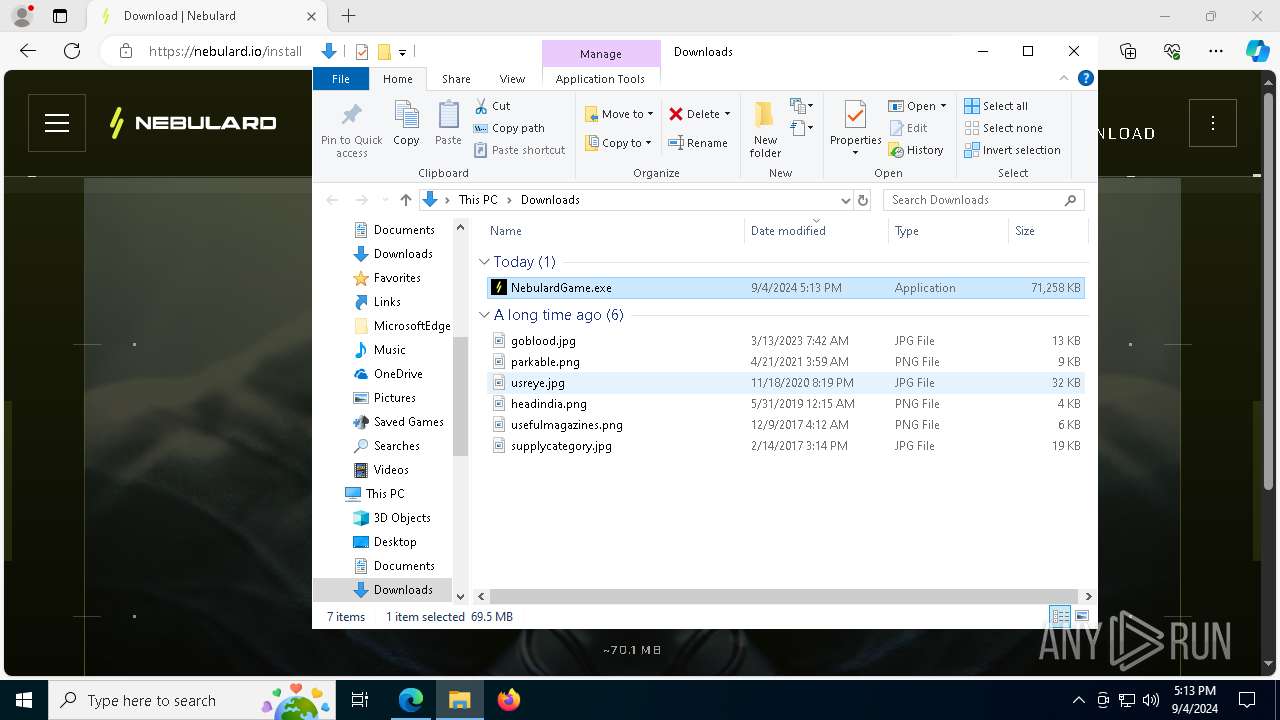Select goblood.jpg file

(785, 341)
